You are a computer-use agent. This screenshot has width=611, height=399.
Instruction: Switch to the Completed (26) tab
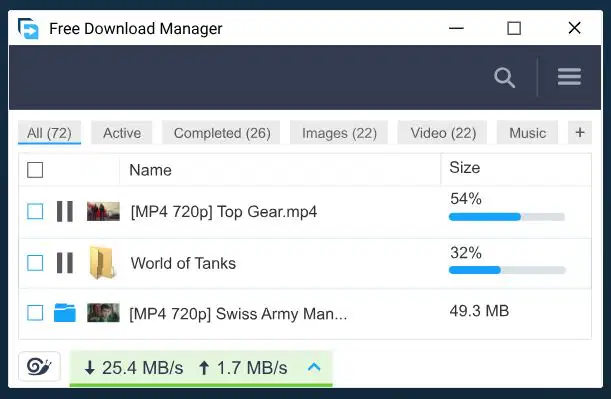tap(221, 133)
